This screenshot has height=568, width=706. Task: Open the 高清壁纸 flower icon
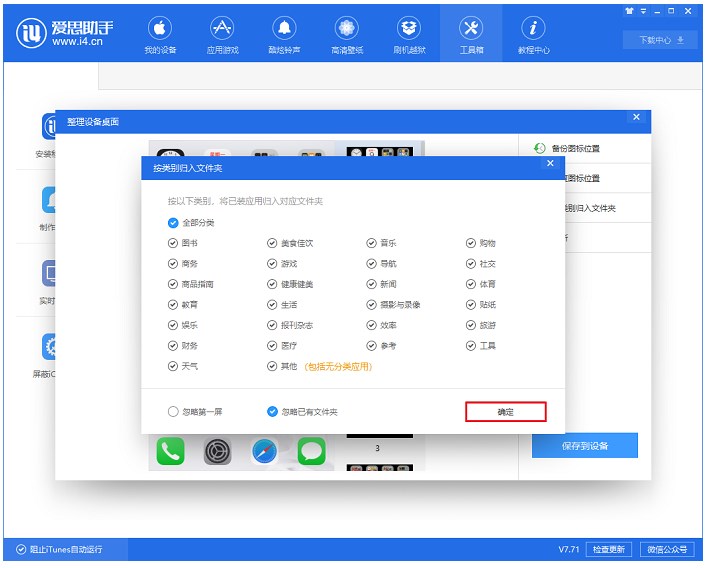pyautogui.click(x=346, y=28)
